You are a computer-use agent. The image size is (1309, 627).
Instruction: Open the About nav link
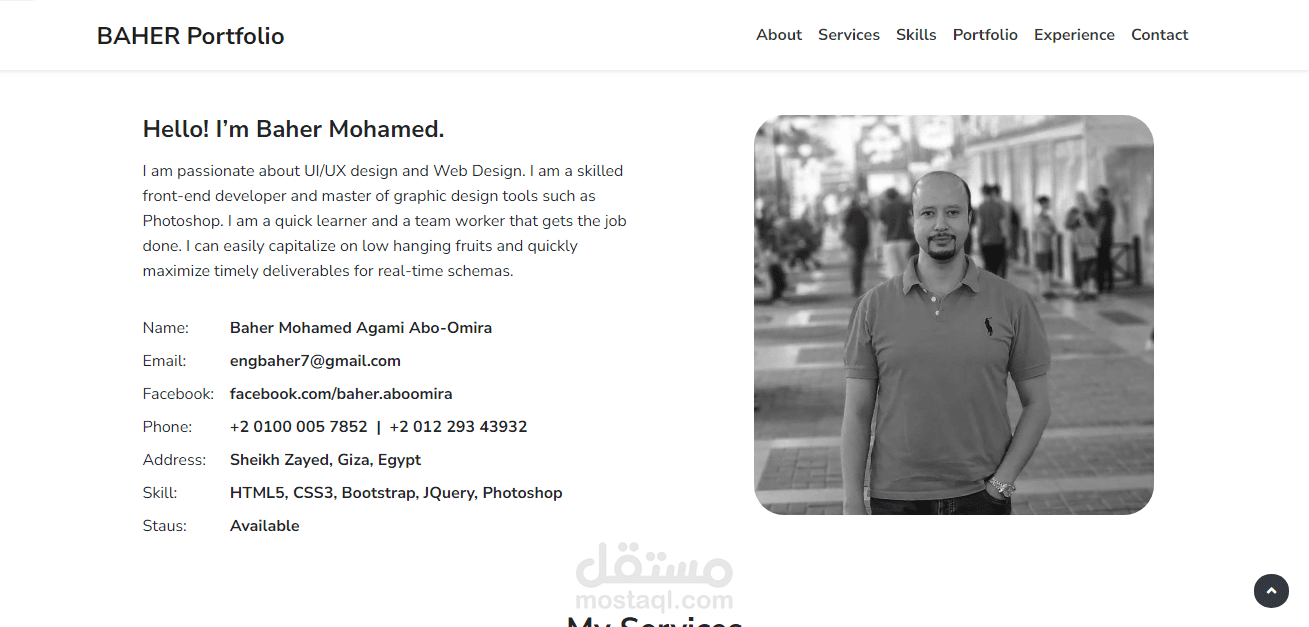coord(779,35)
